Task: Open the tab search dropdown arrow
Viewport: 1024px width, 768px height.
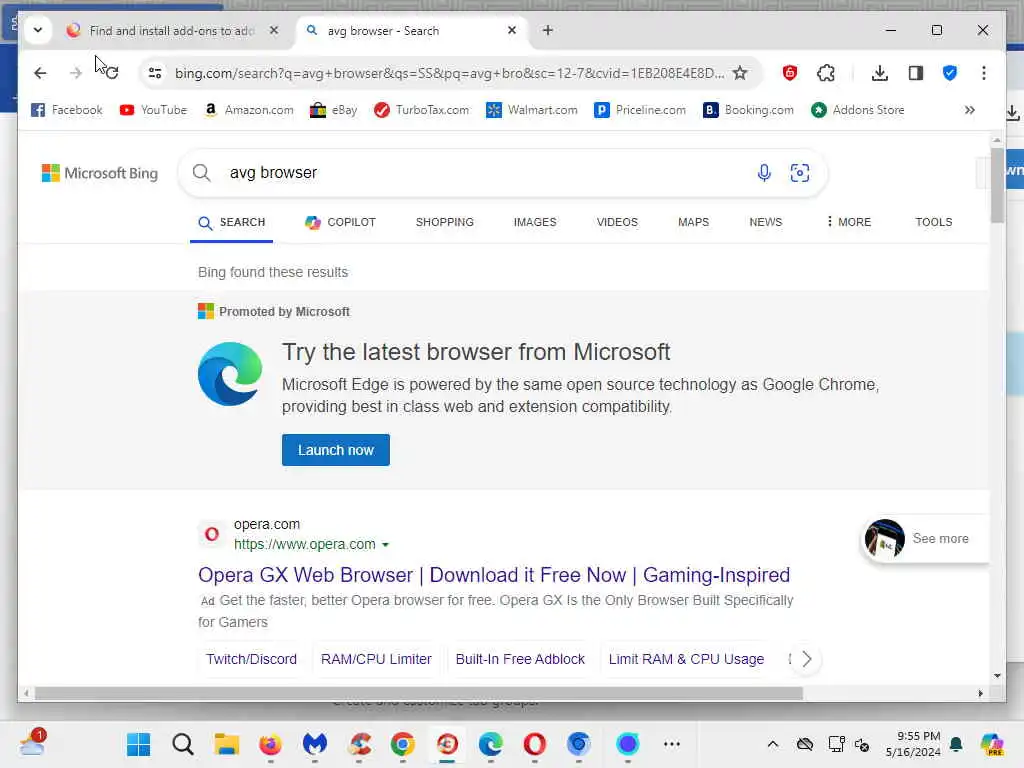Action: (38, 30)
